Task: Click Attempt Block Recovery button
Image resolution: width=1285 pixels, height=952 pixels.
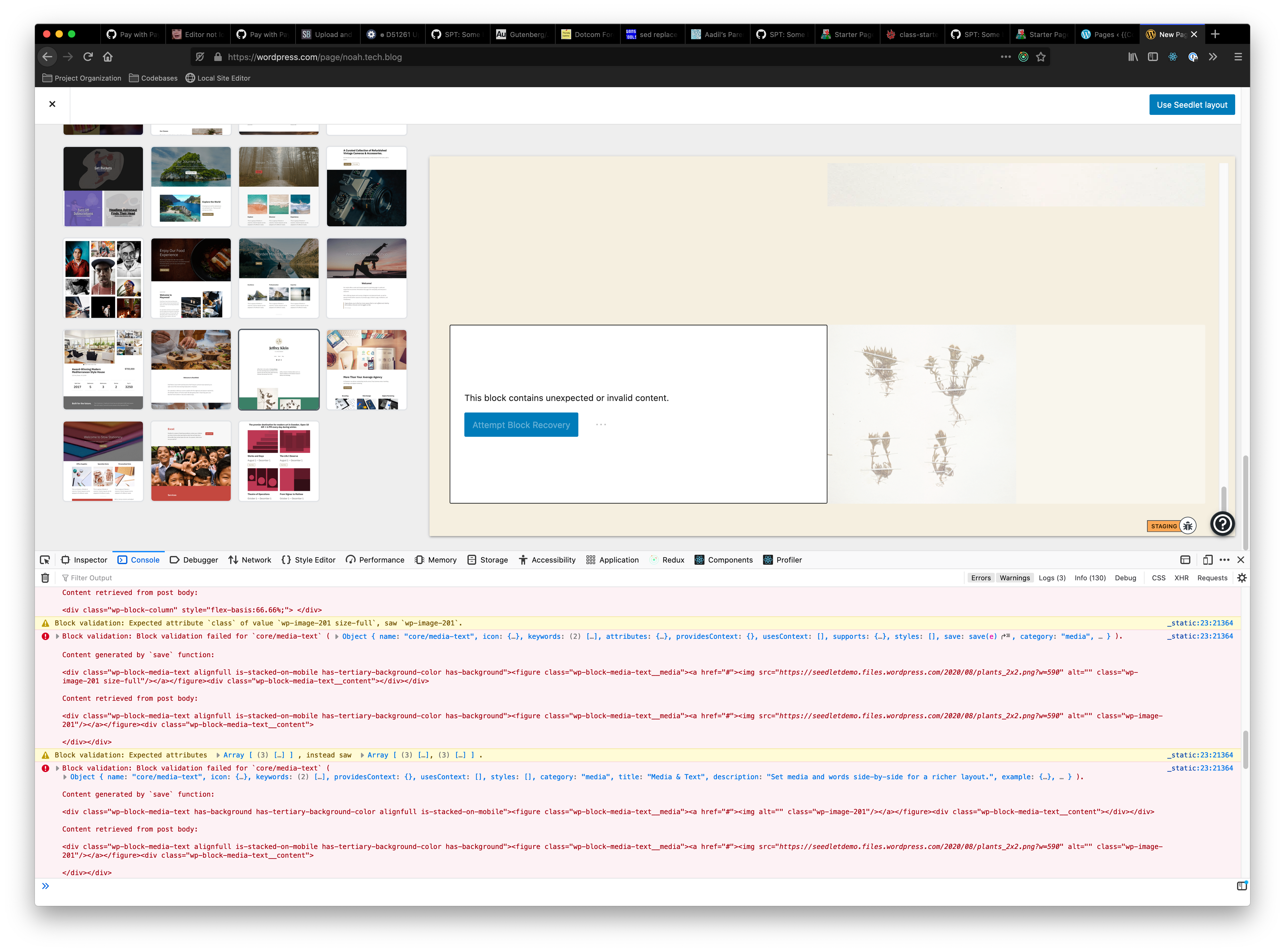Action: tap(521, 425)
